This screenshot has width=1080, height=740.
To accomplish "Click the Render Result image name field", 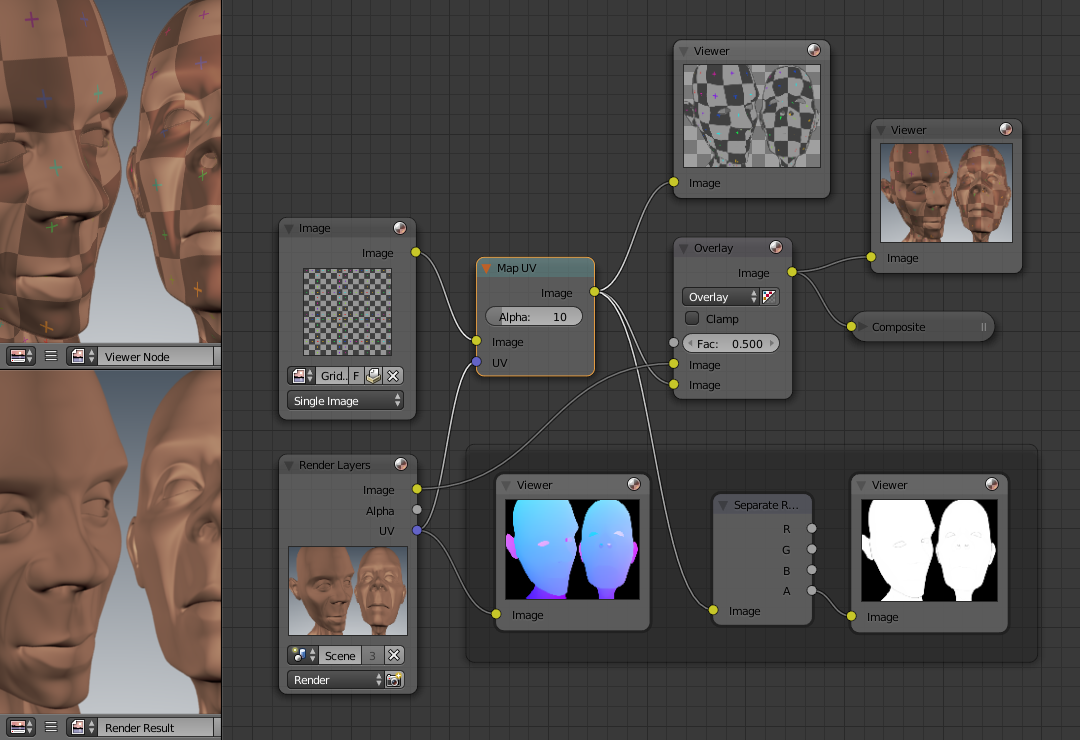I will coord(156,727).
